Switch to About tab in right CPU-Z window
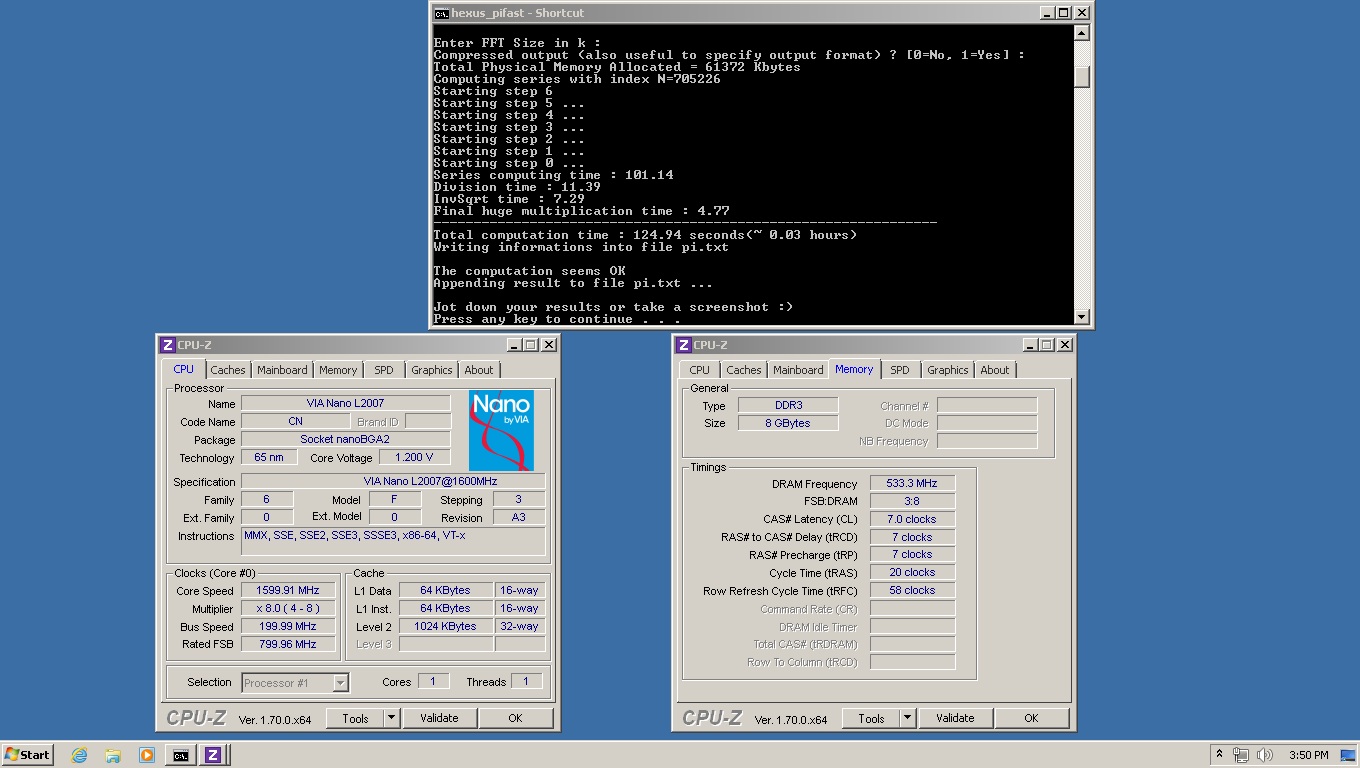 pyautogui.click(x=995, y=370)
